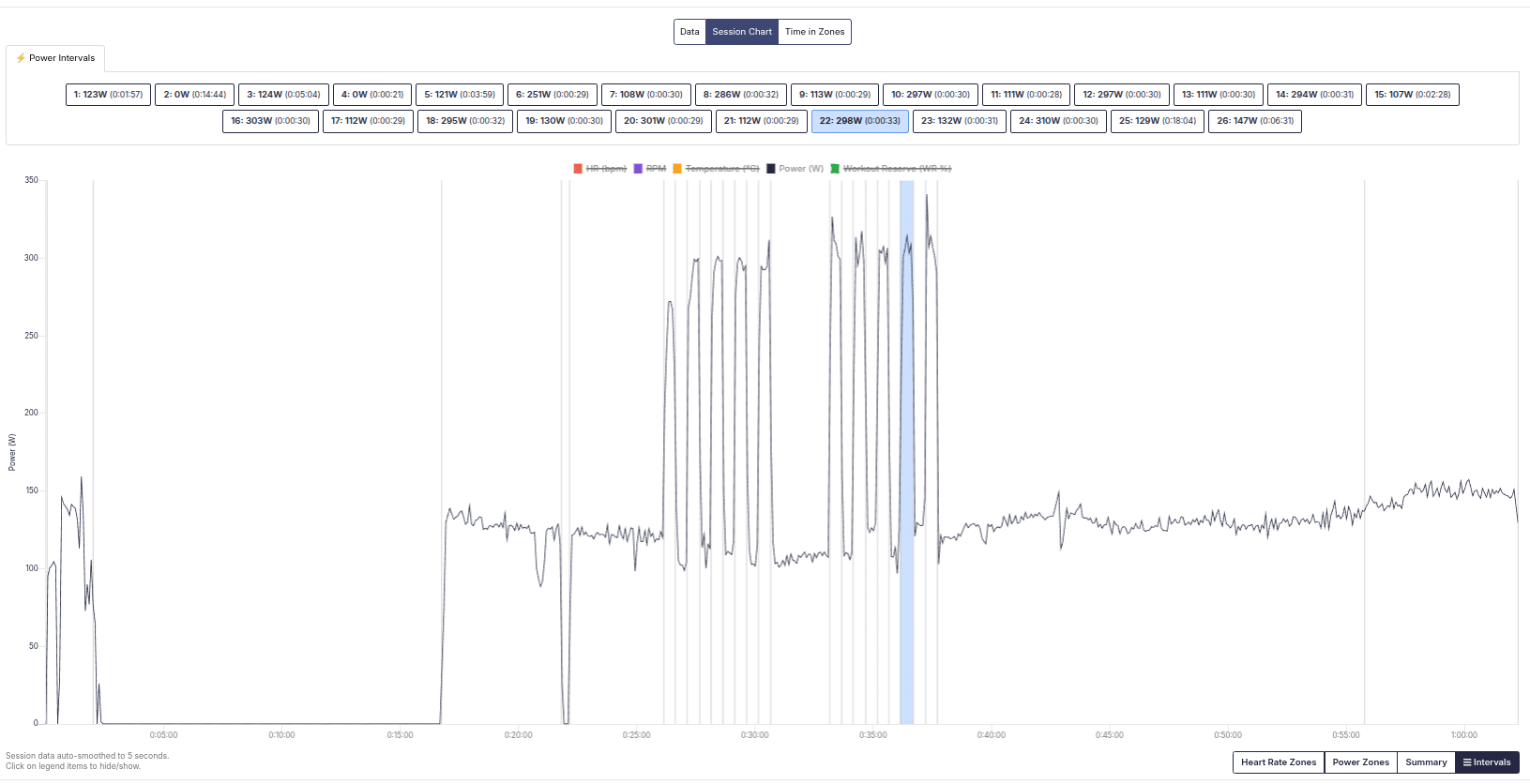Select interval 25: 129W (0:18:04)

coord(1157,121)
